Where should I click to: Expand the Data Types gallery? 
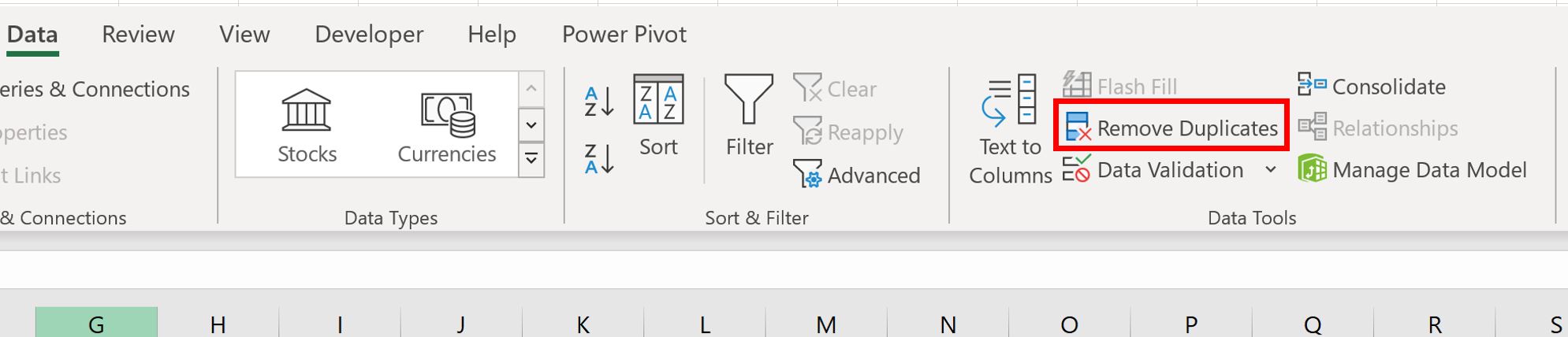pyautogui.click(x=531, y=160)
